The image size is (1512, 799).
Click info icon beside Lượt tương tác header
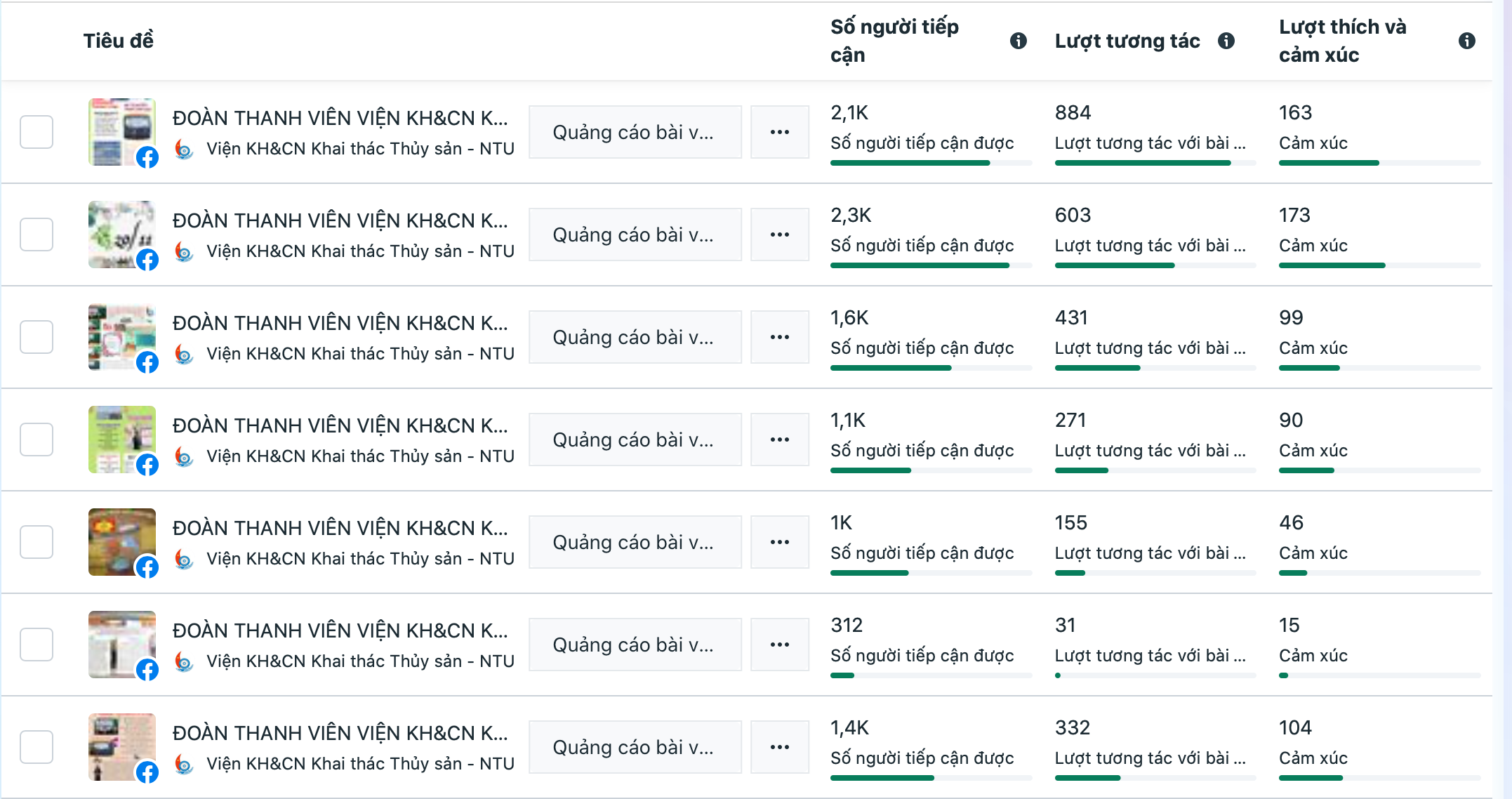pos(1226,41)
